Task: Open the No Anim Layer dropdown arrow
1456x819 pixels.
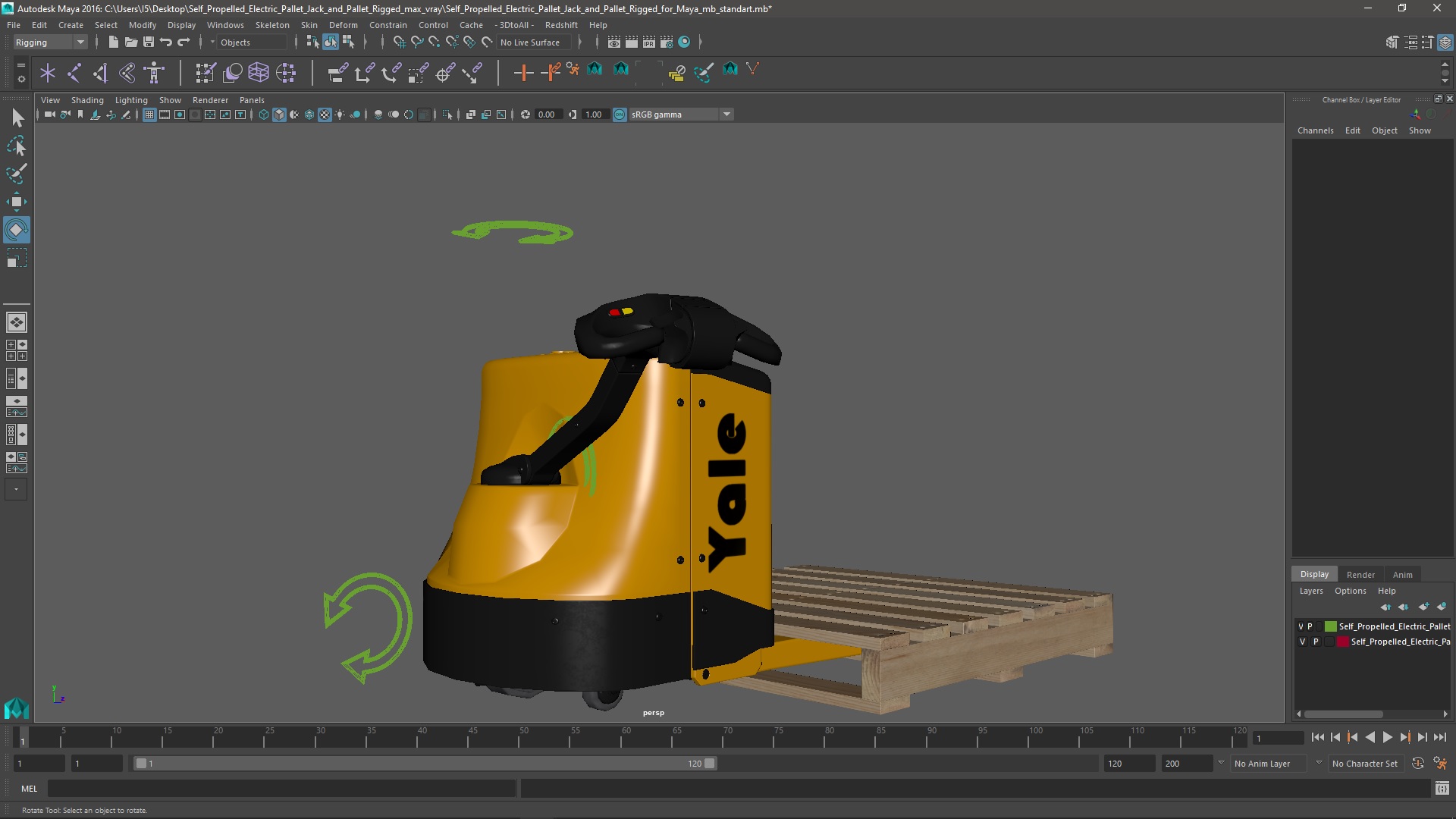Action: click(x=1221, y=763)
